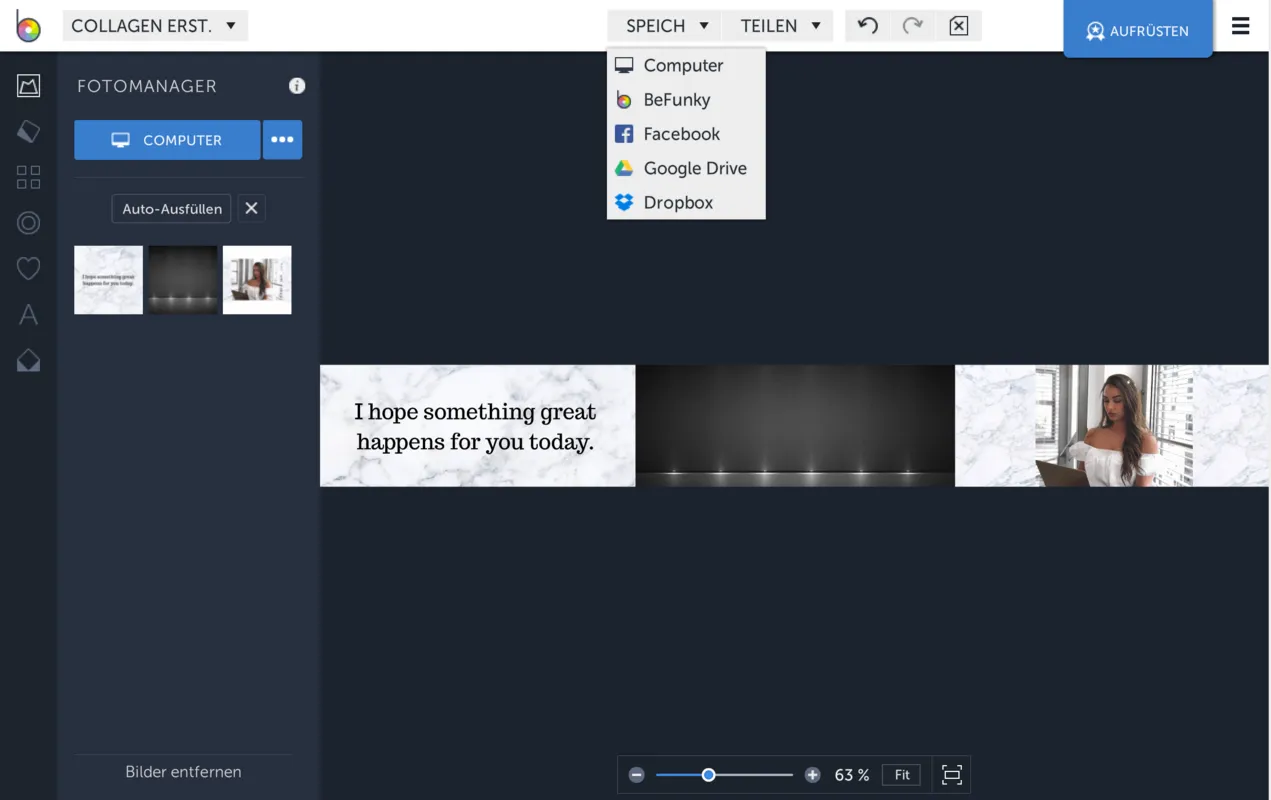Click the blue Computer upload button
Screen dimensions: 1271x800
[x=167, y=140]
